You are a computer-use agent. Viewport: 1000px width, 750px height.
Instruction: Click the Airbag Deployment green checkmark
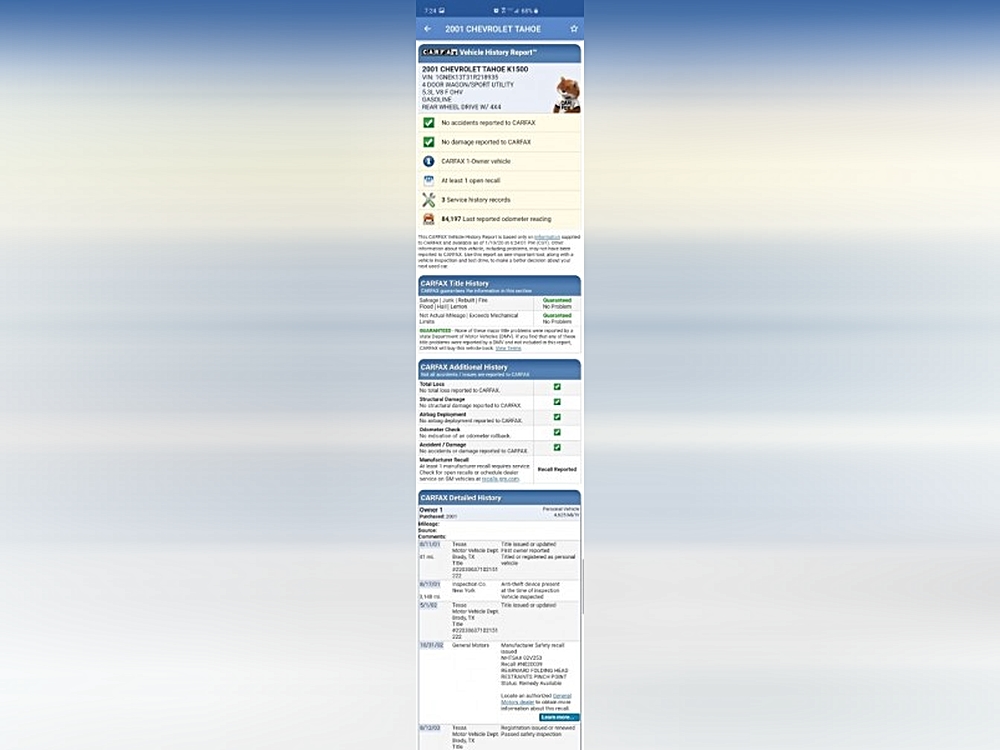[x=557, y=417]
